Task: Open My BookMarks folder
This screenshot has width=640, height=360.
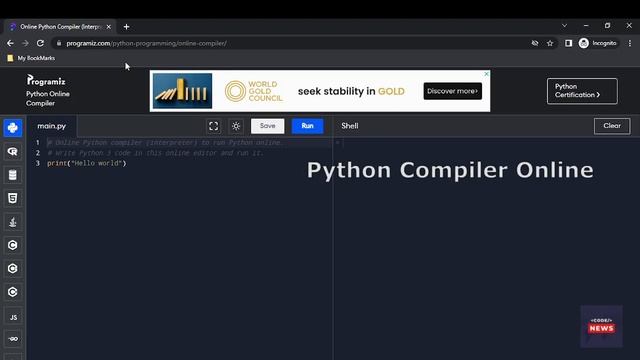Action: coord(31,58)
